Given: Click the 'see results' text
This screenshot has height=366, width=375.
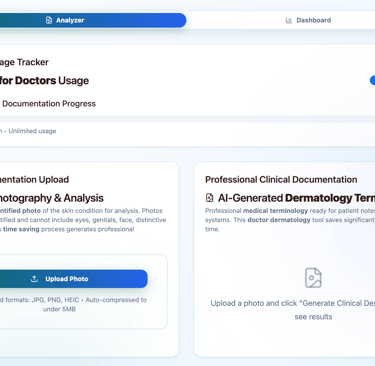Looking at the screenshot, I should [x=313, y=317].
